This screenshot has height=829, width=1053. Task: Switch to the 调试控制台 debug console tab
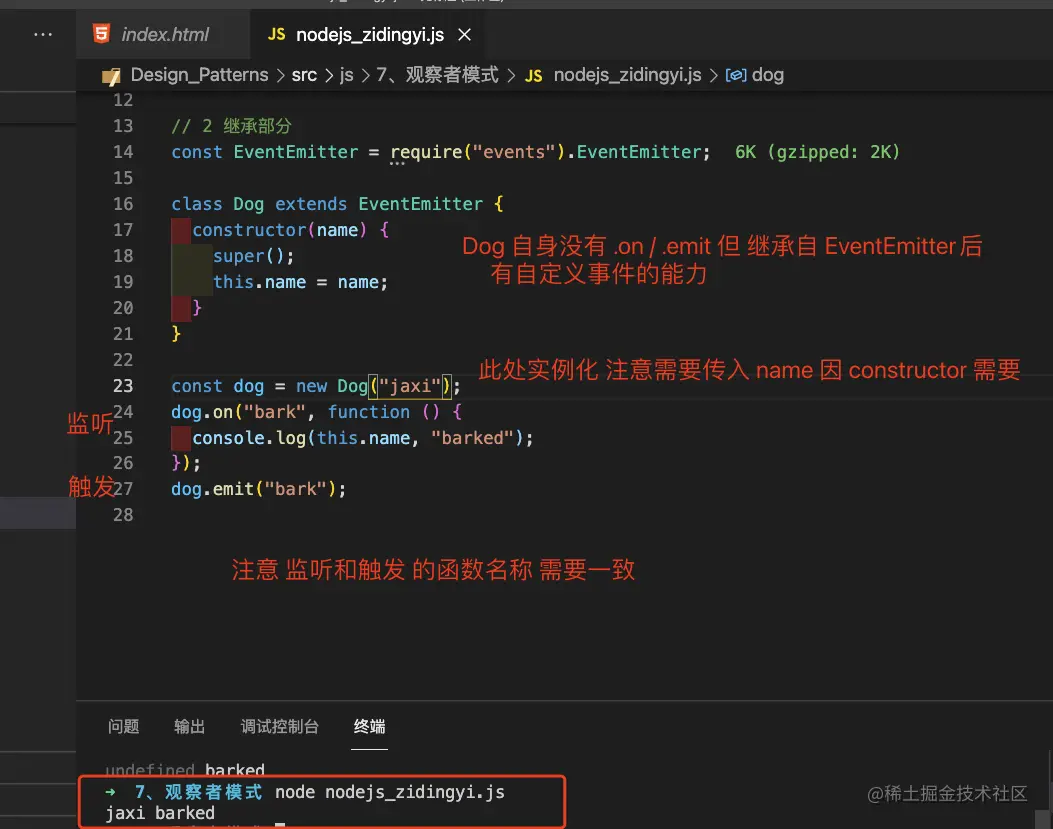279,726
